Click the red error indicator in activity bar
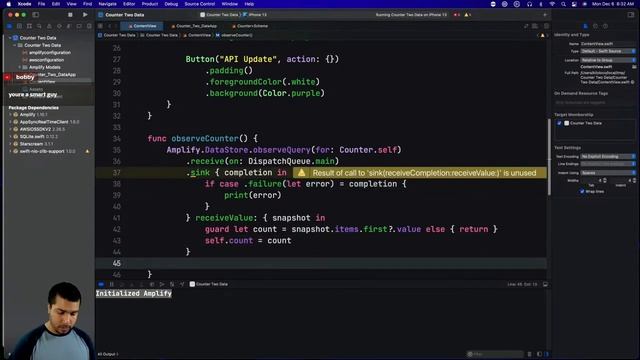 tap(457, 15)
